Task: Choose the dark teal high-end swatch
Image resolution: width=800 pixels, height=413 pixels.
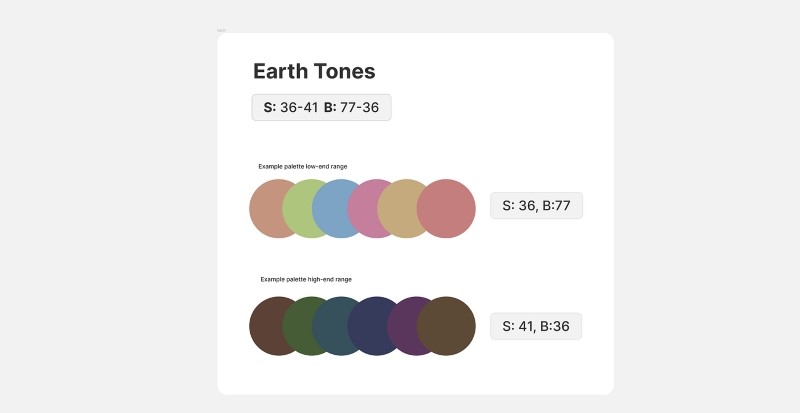Action: (x=329, y=326)
